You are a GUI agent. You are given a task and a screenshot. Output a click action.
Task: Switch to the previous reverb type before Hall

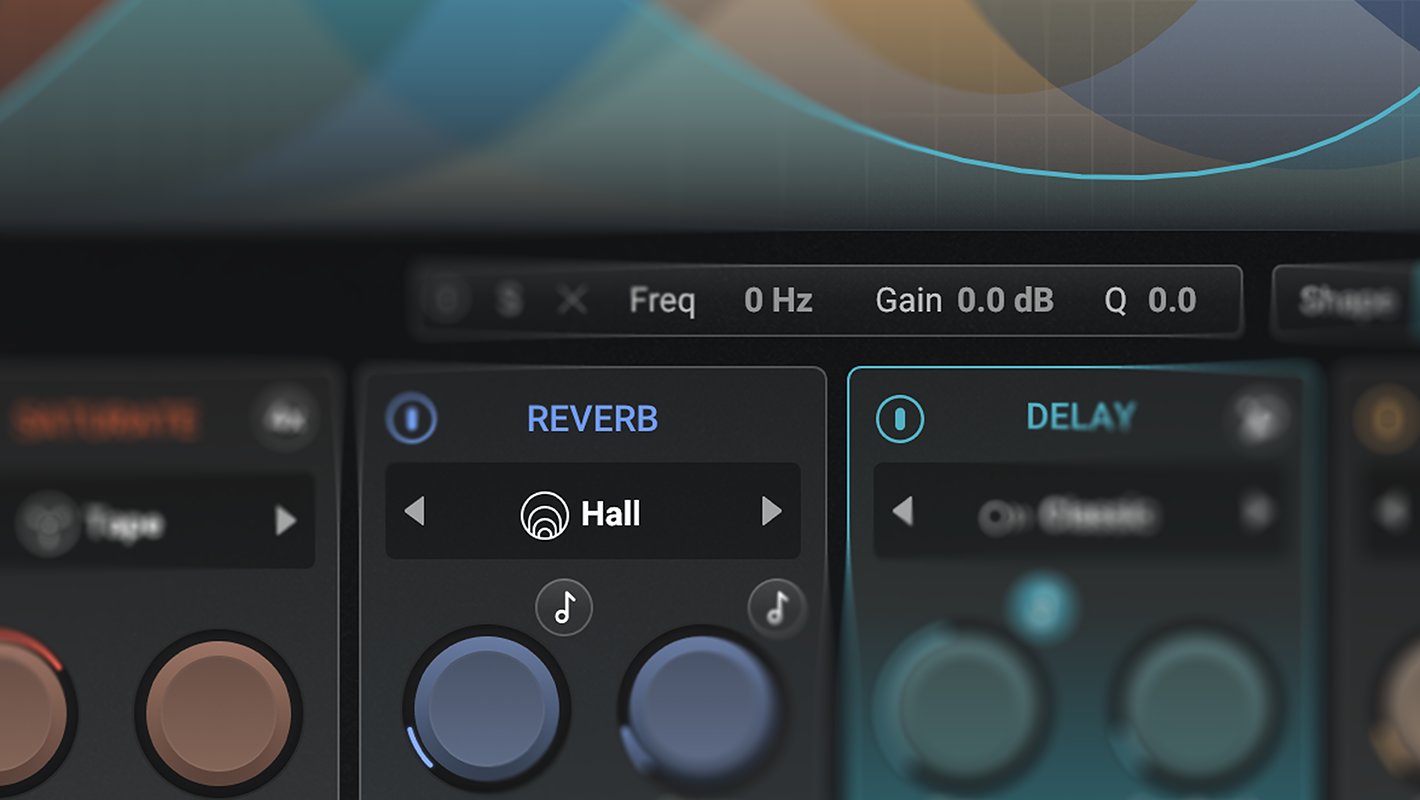414,512
